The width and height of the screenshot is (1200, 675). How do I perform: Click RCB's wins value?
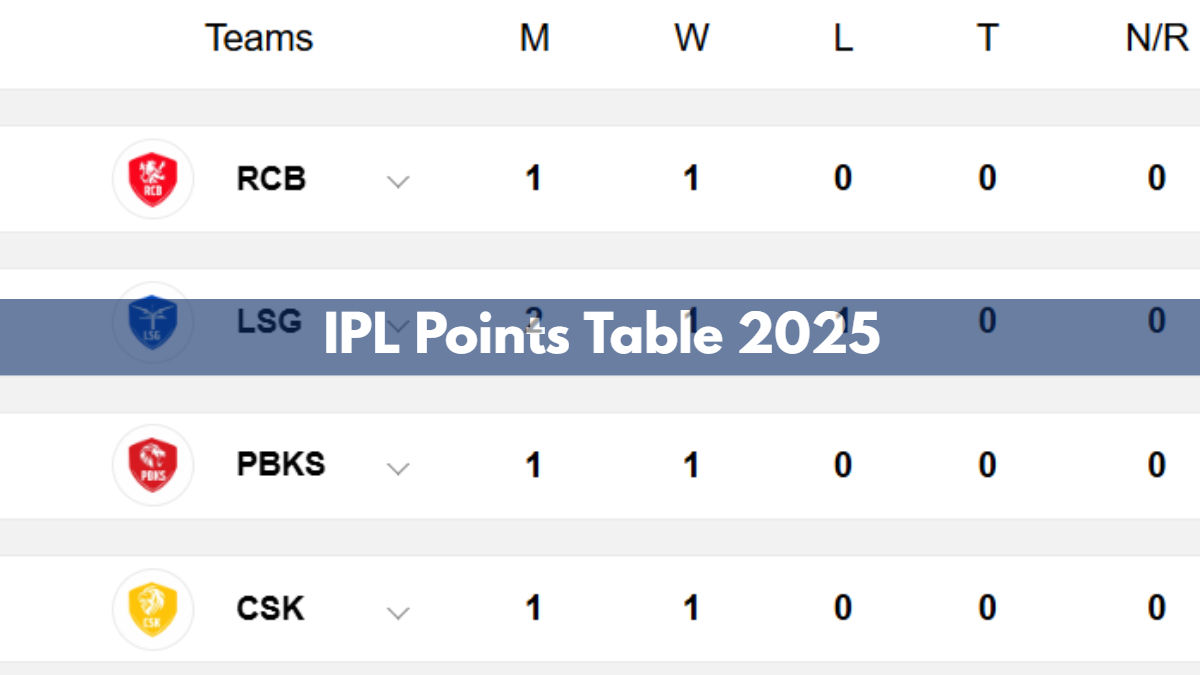[690, 178]
